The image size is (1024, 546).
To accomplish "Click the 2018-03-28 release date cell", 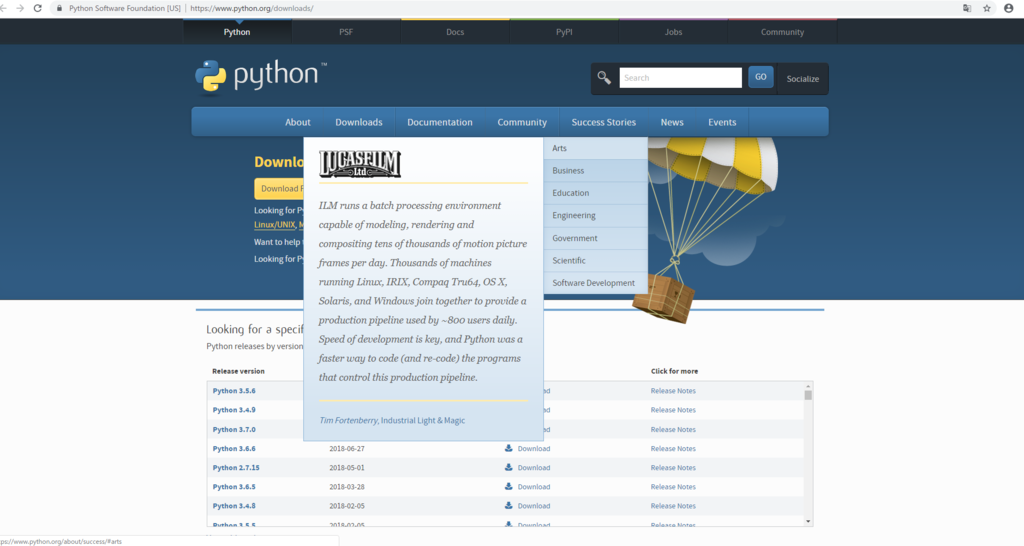I will (x=347, y=487).
